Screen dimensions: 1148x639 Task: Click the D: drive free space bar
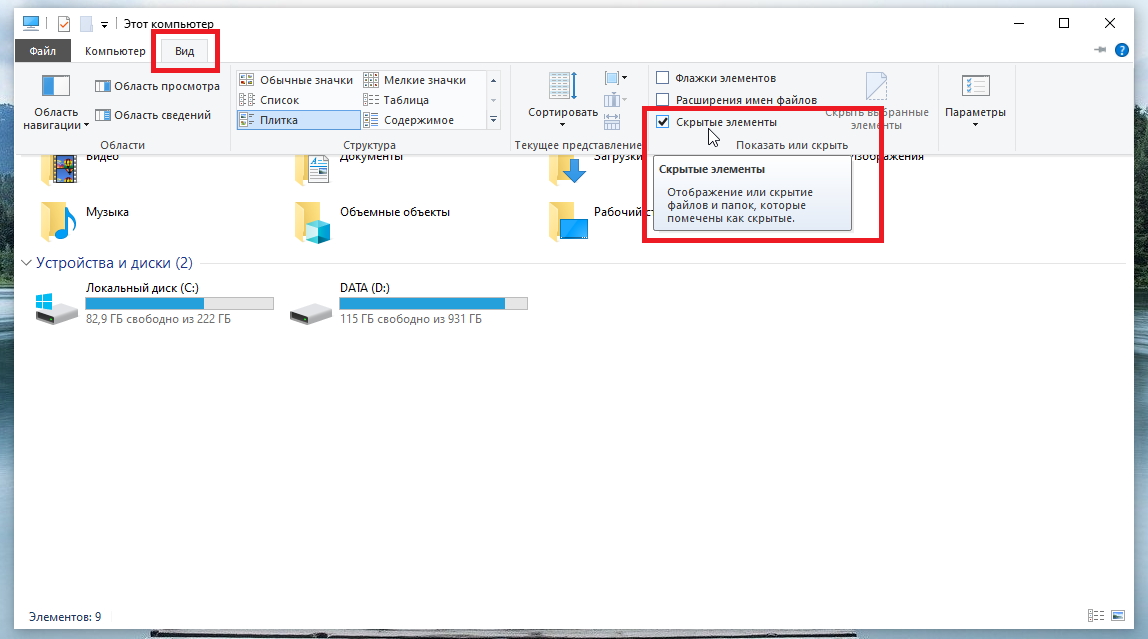point(433,303)
